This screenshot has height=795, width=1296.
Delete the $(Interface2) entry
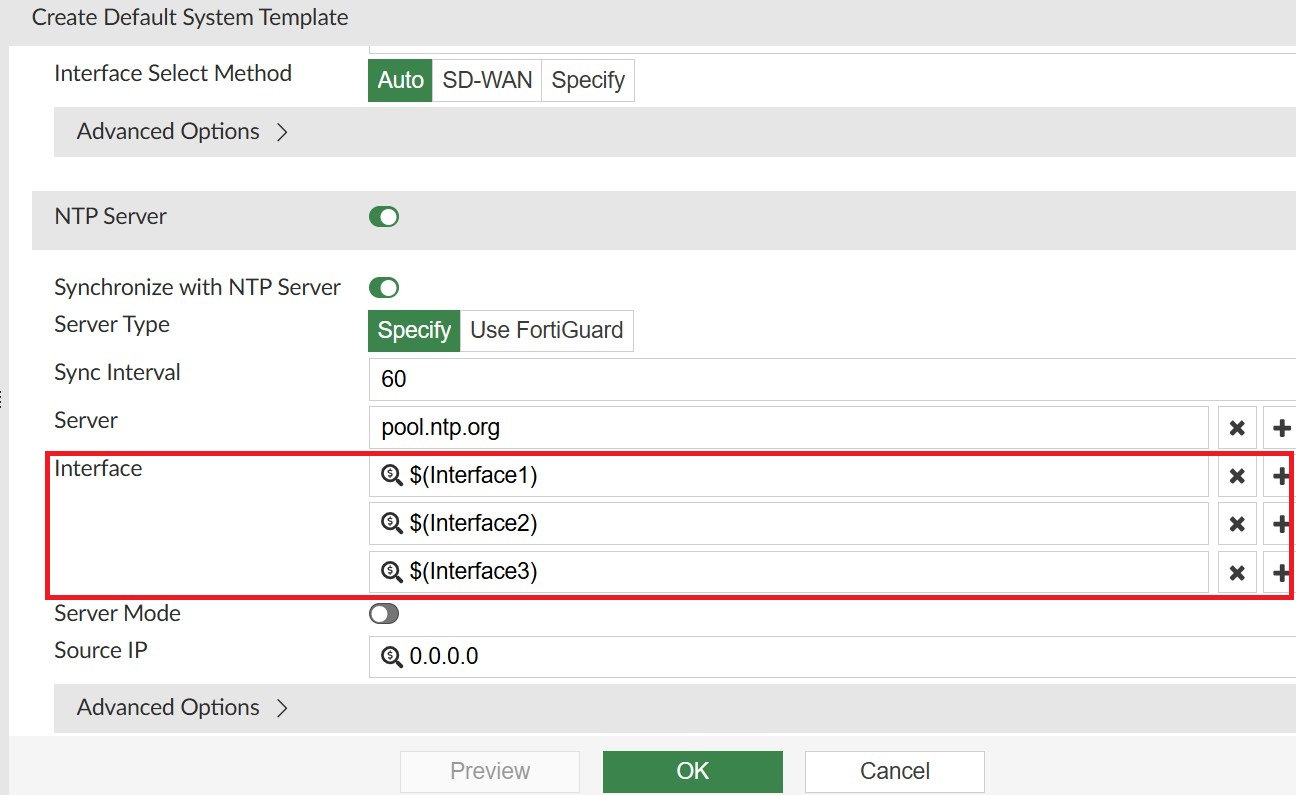[x=1237, y=524]
